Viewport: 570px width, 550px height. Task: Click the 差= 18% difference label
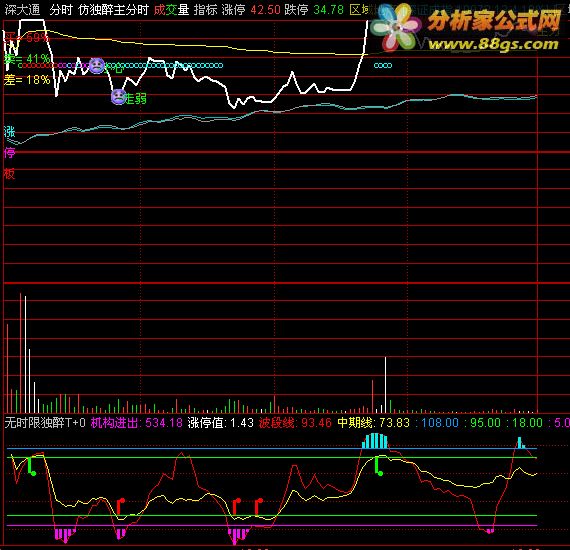click(x=27, y=79)
